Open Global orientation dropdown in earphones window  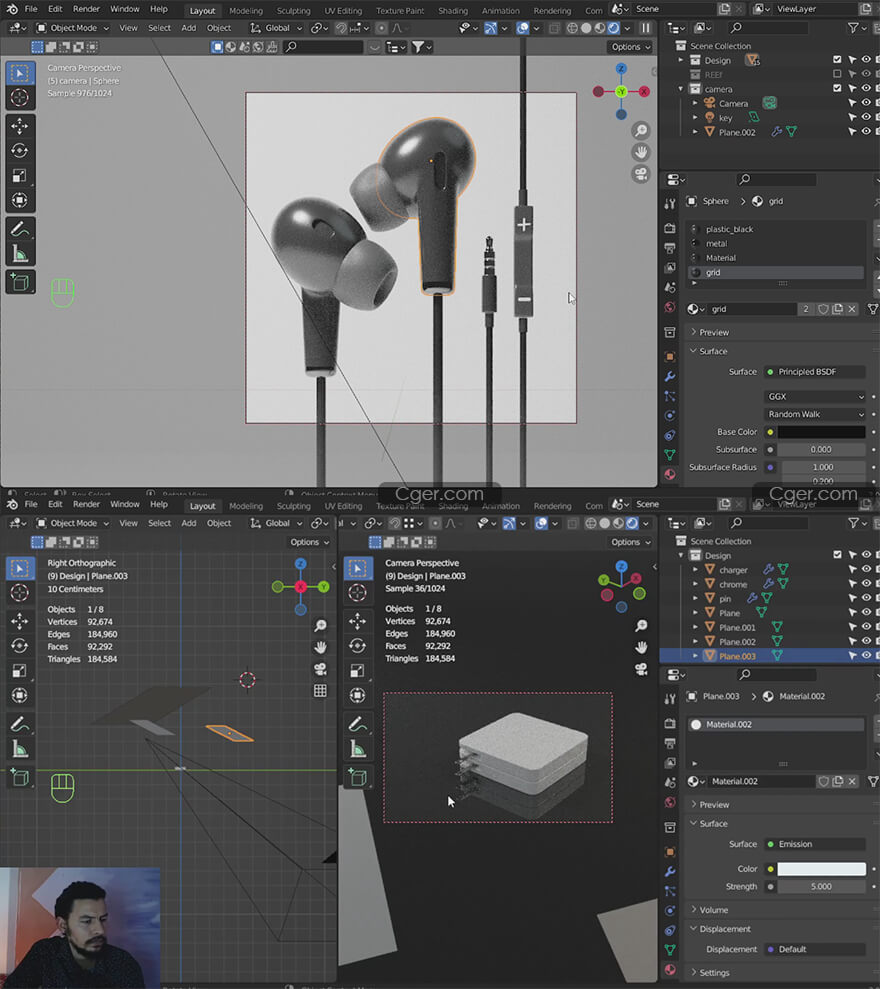point(276,28)
